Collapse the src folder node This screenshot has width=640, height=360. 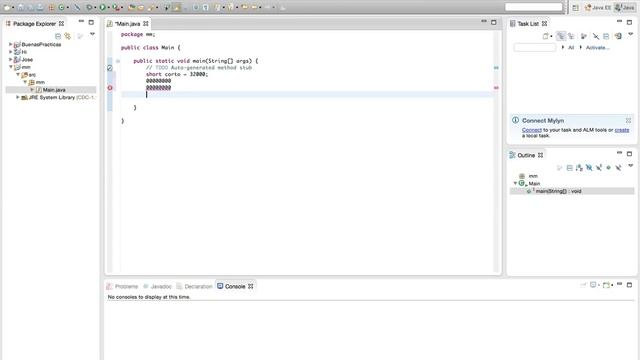click(x=18, y=75)
